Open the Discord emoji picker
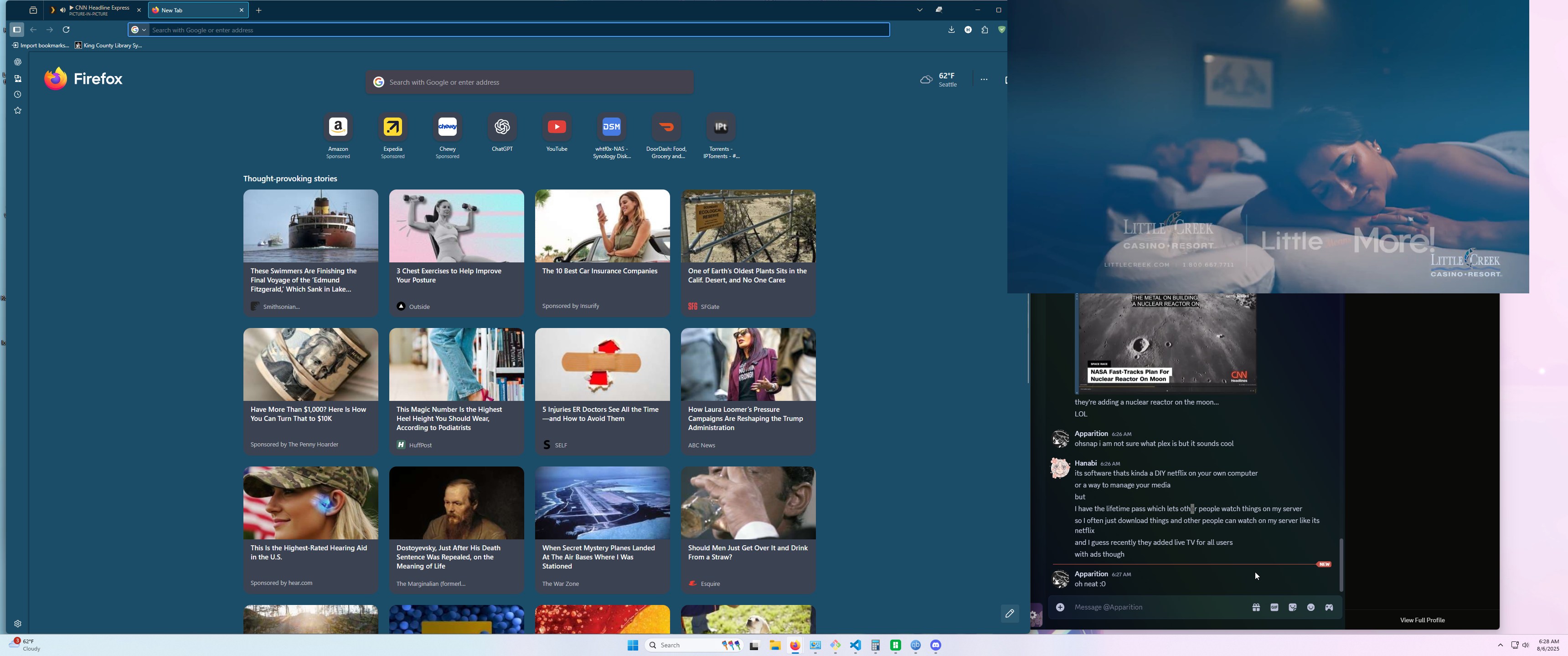1568x656 pixels. click(x=1310, y=607)
